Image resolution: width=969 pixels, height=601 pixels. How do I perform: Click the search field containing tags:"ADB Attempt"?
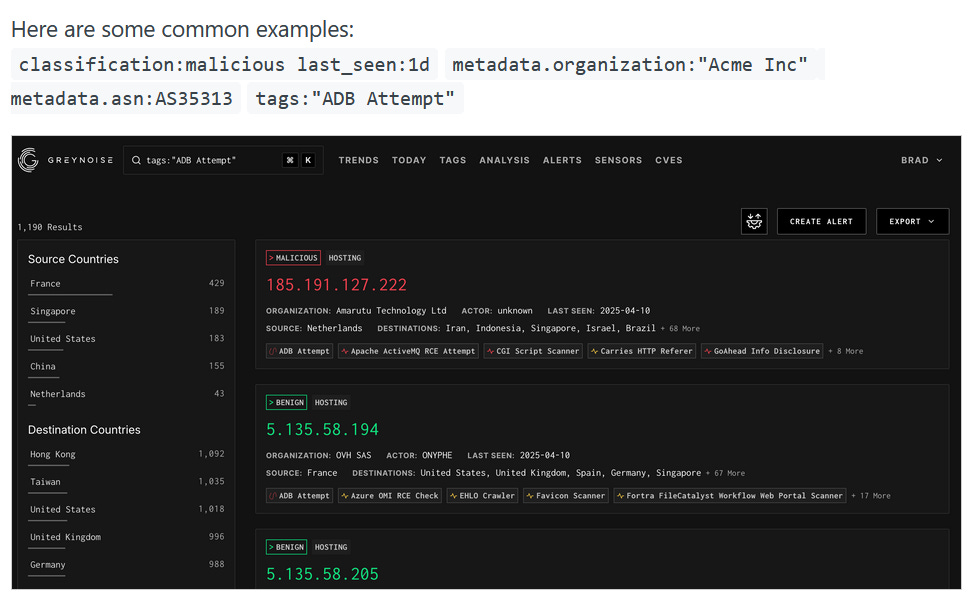(x=223, y=160)
